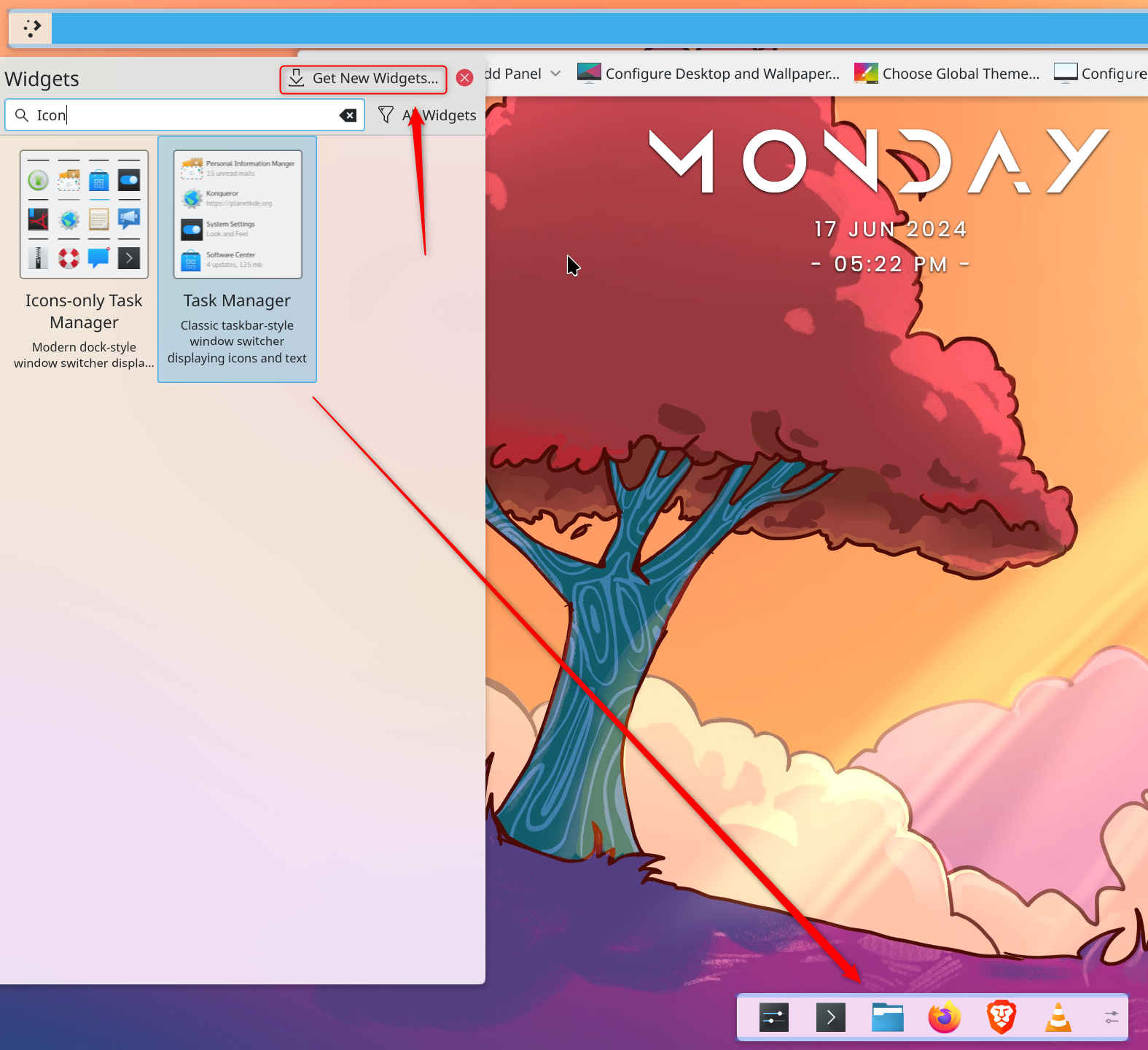Open the All Widgets filter dropdown
This screenshot has width=1148, height=1050.
coord(427,115)
